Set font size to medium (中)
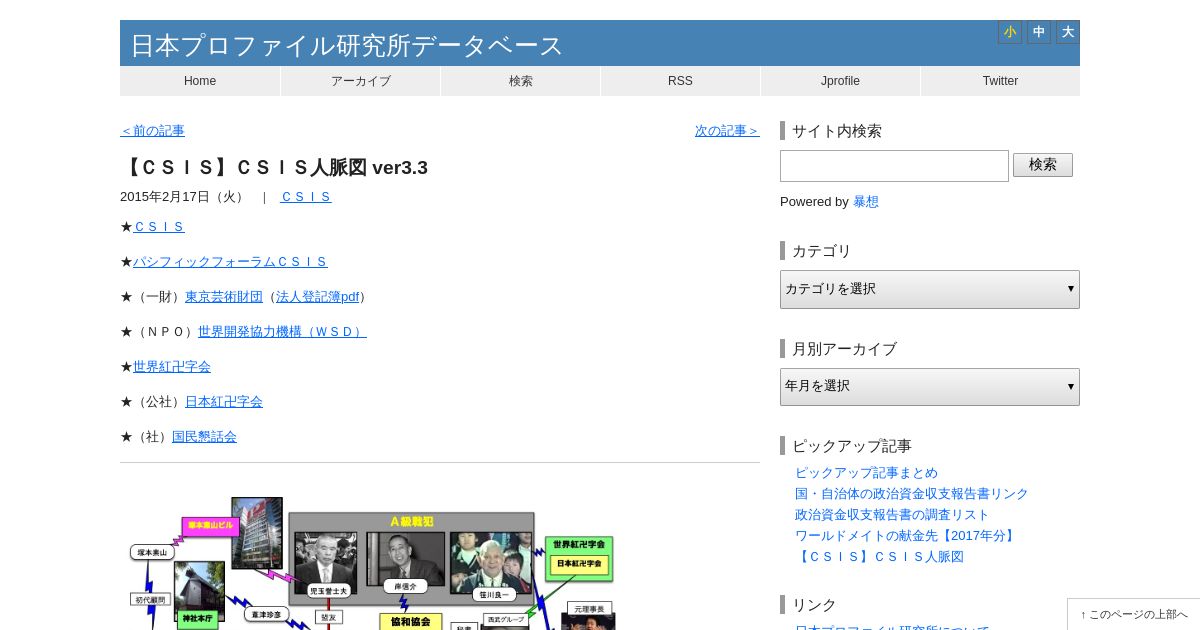Image resolution: width=1200 pixels, height=630 pixels. point(1039,32)
